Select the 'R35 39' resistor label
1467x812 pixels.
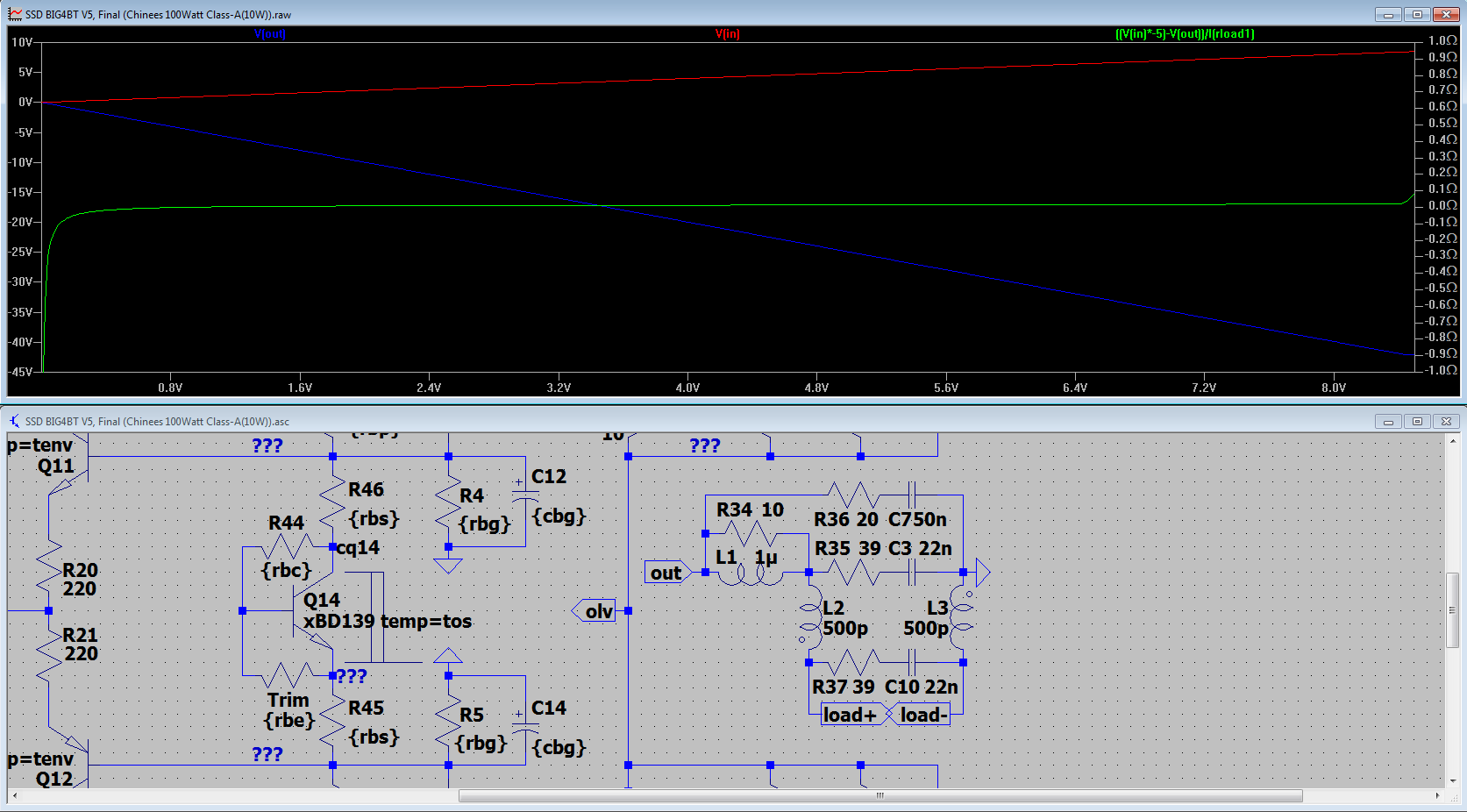pos(848,548)
